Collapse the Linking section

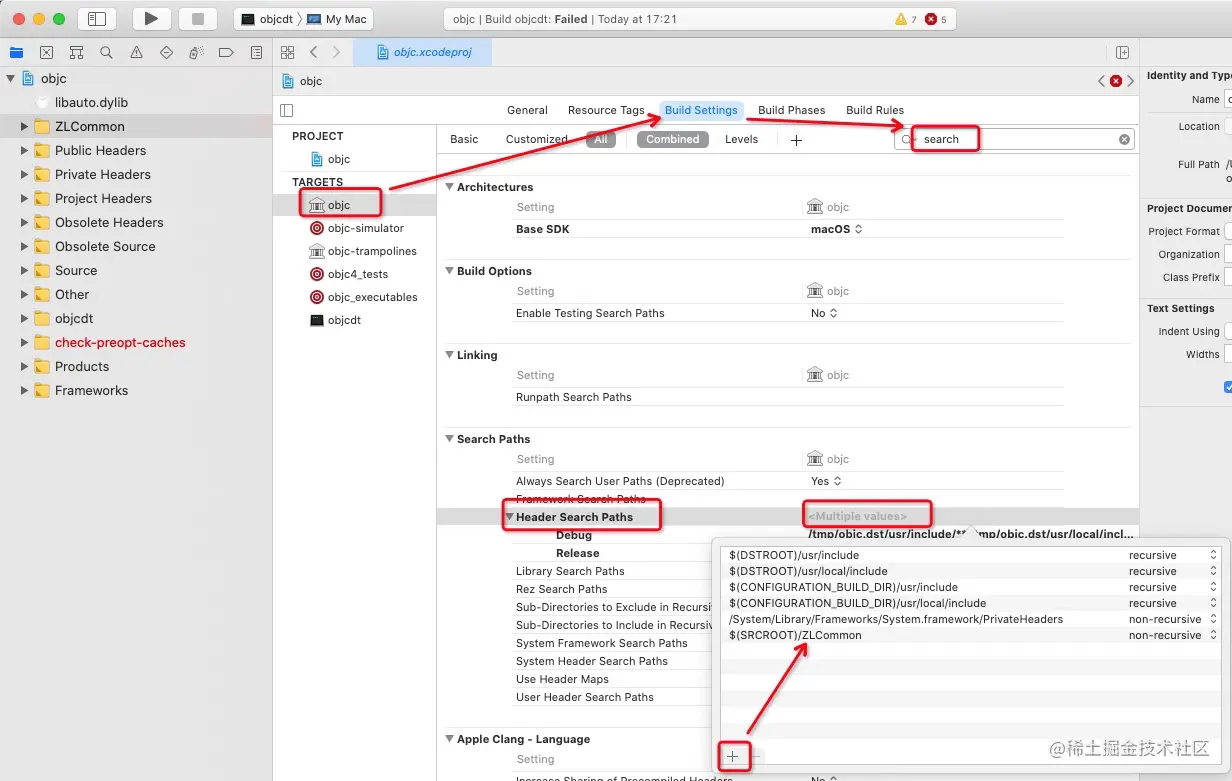(x=450, y=355)
